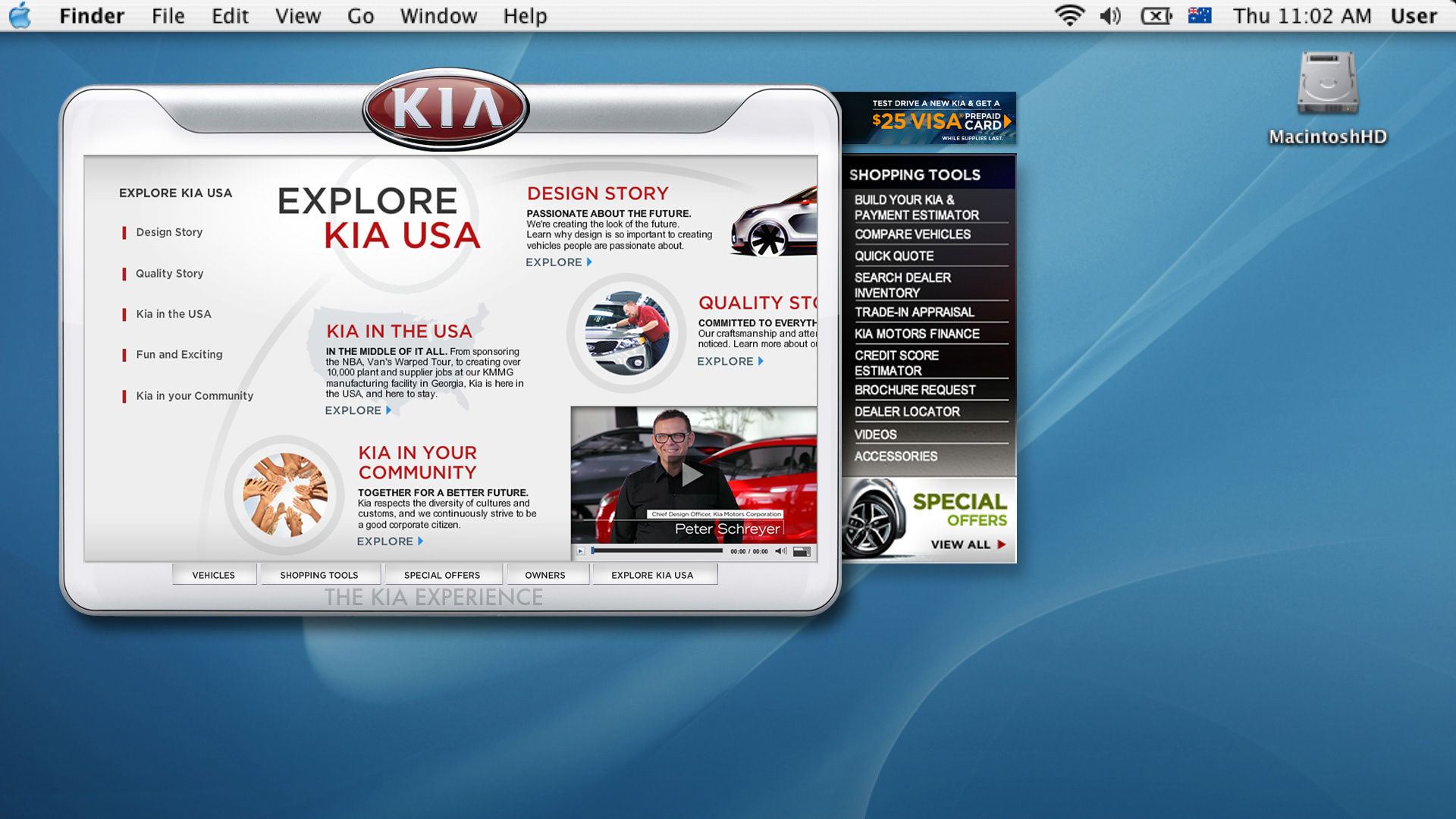Click the Wi-Fi status icon
Viewport: 1456px width, 819px height.
pyautogui.click(x=1069, y=15)
